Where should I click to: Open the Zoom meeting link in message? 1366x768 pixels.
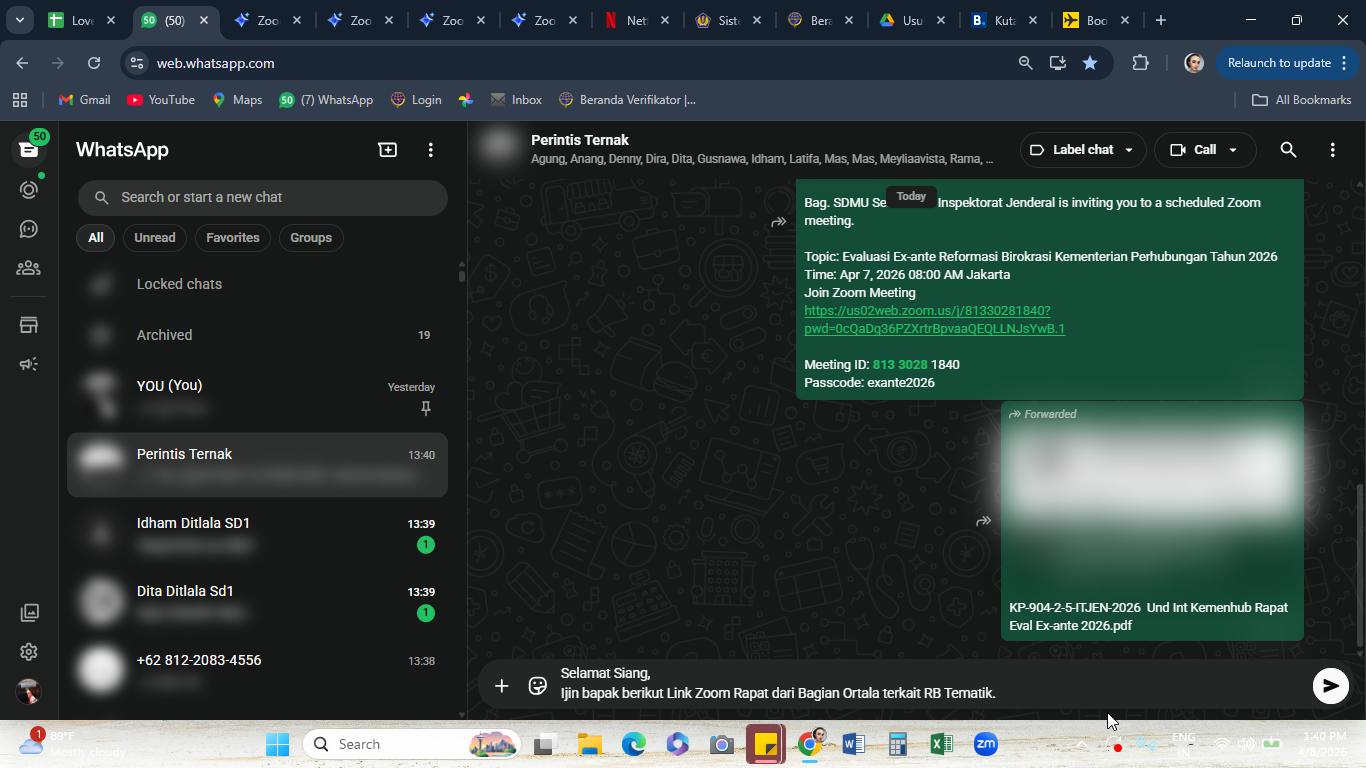pyautogui.click(x=934, y=320)
